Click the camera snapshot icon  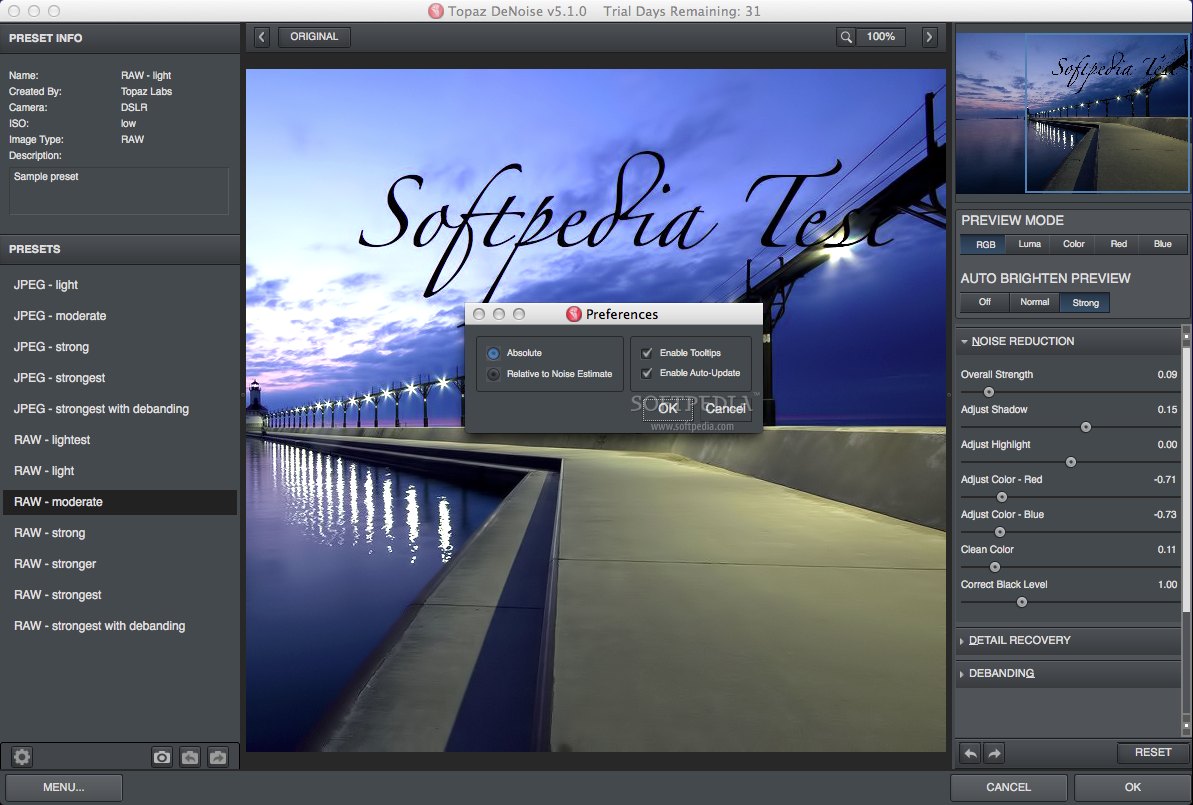[x=162, y=757]
